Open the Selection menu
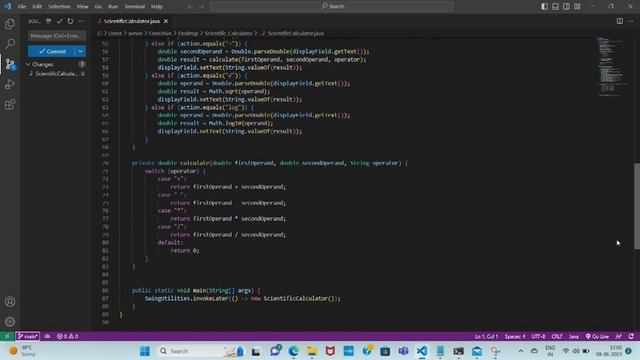Image resolution: width=640 pixels, height=360 pixels. [x=59, y=7]
